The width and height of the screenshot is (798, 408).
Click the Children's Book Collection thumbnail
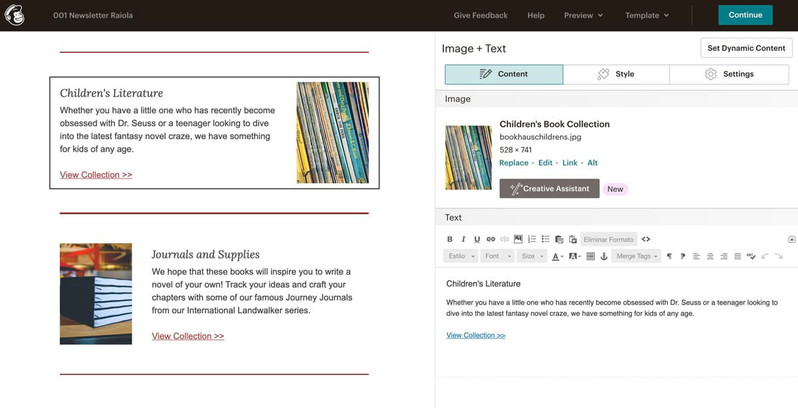pyautogui.click(x=468, y=157)
